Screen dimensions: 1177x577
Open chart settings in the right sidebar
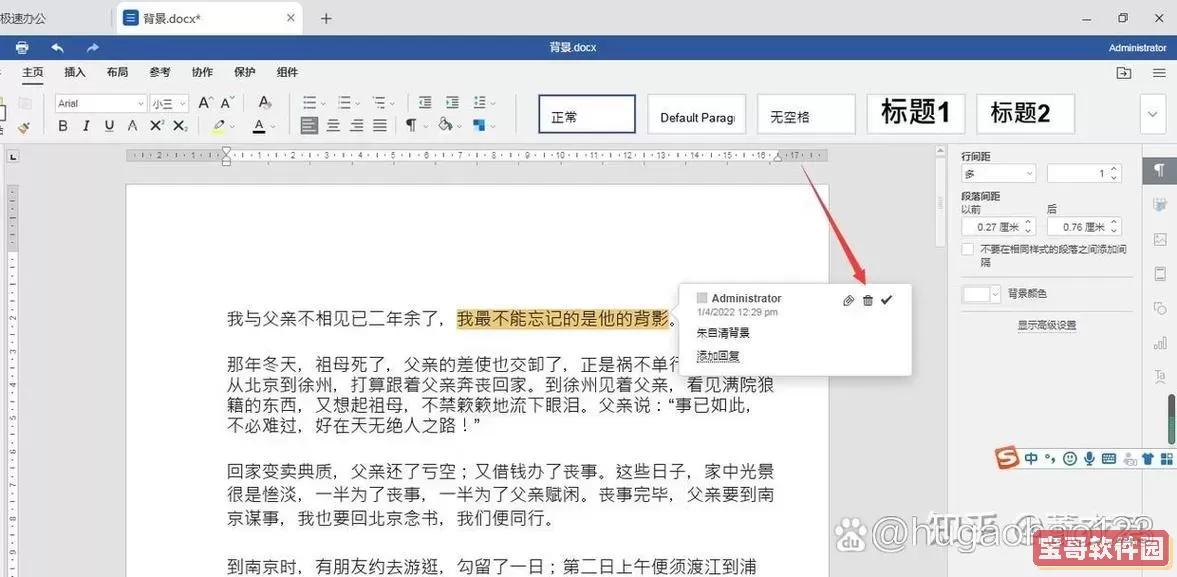[1160, 343]
